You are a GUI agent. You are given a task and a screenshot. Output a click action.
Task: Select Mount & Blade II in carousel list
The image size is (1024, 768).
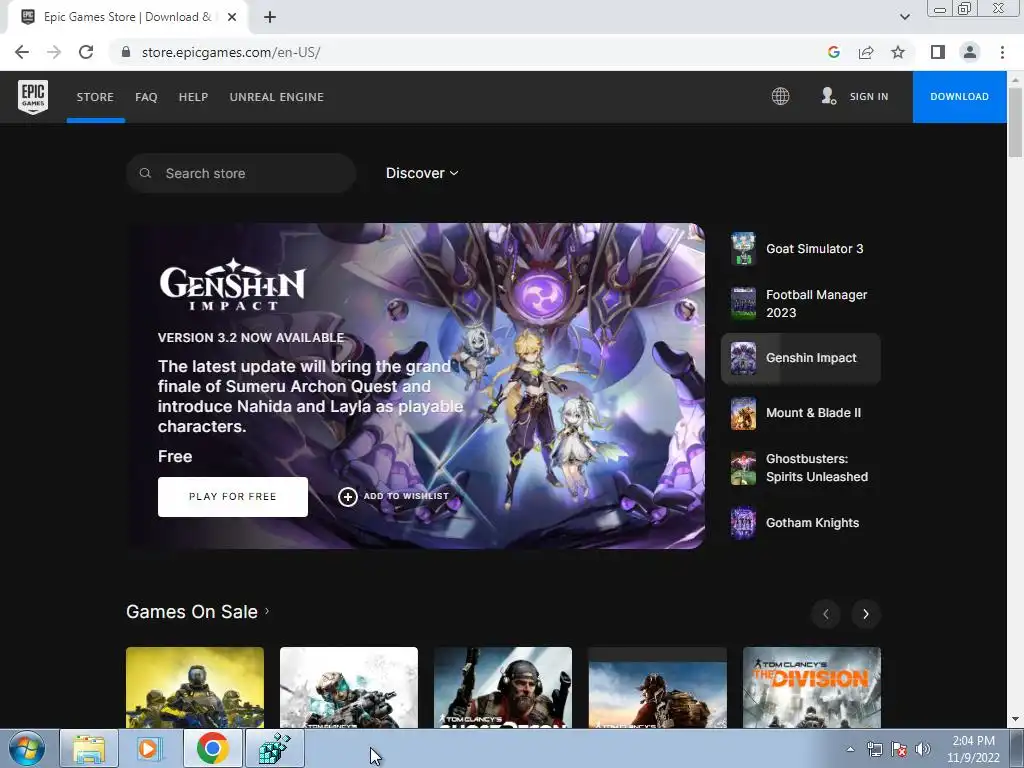pyautogui.click(x=801, y=413)
